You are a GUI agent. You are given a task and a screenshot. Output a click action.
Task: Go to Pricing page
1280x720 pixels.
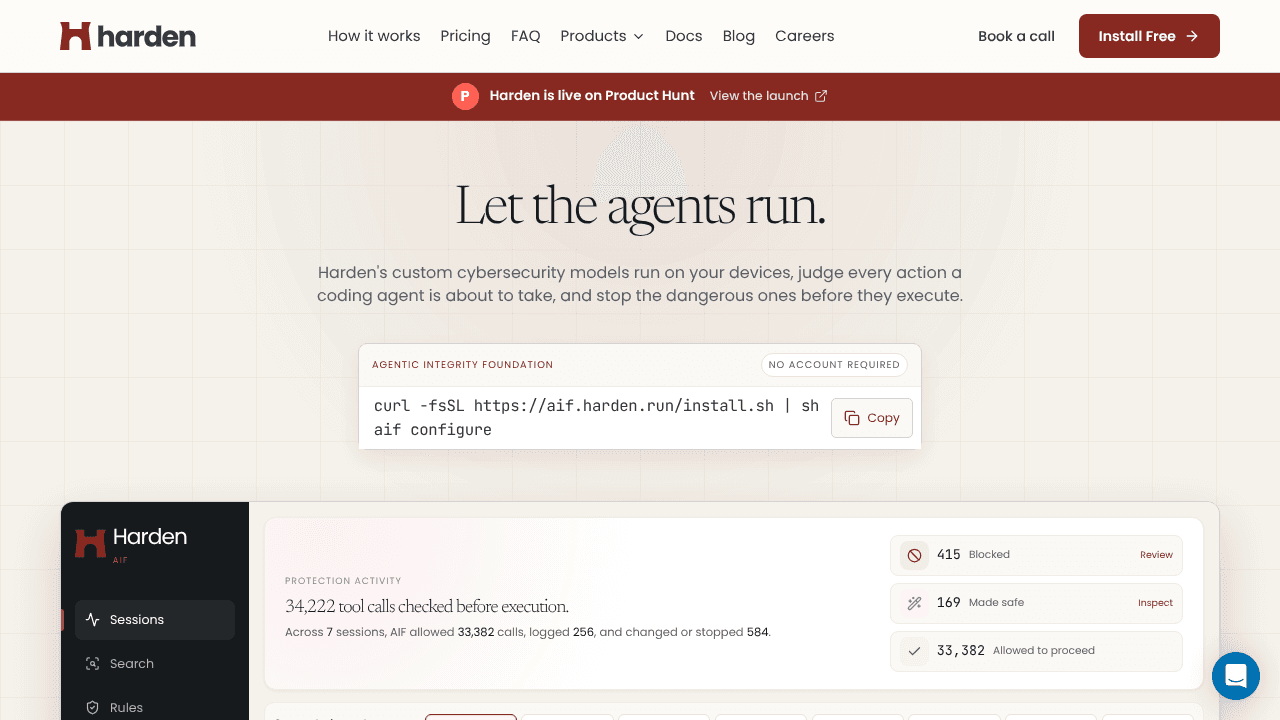[465, 36]
